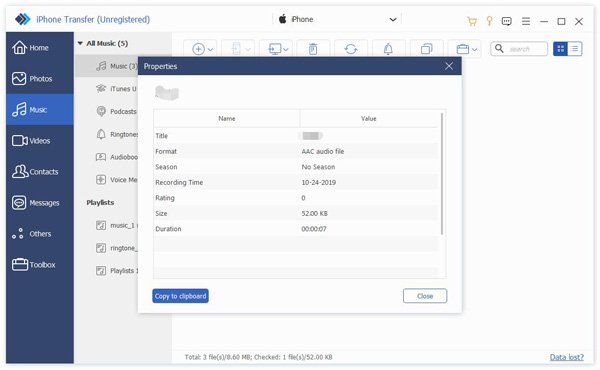Image resolution: width=600 pixels, height=370 pixels.
Task: Open the feedback chat icon
Action: [507, 21]
